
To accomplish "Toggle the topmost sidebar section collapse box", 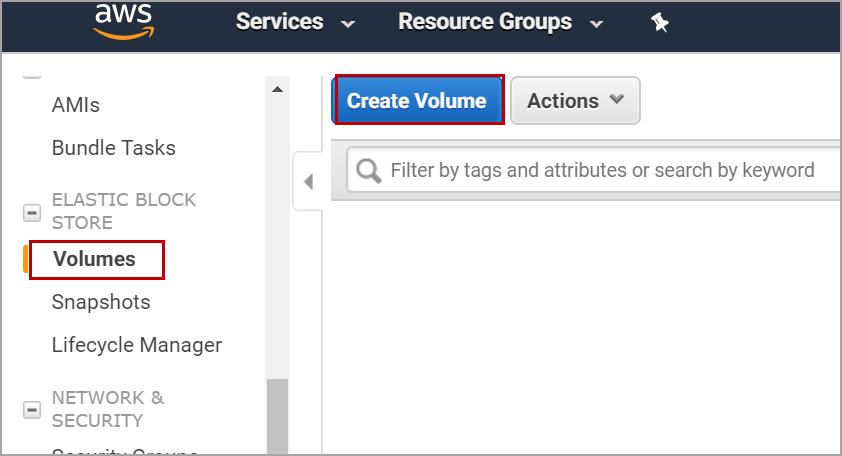I will 32,73.
